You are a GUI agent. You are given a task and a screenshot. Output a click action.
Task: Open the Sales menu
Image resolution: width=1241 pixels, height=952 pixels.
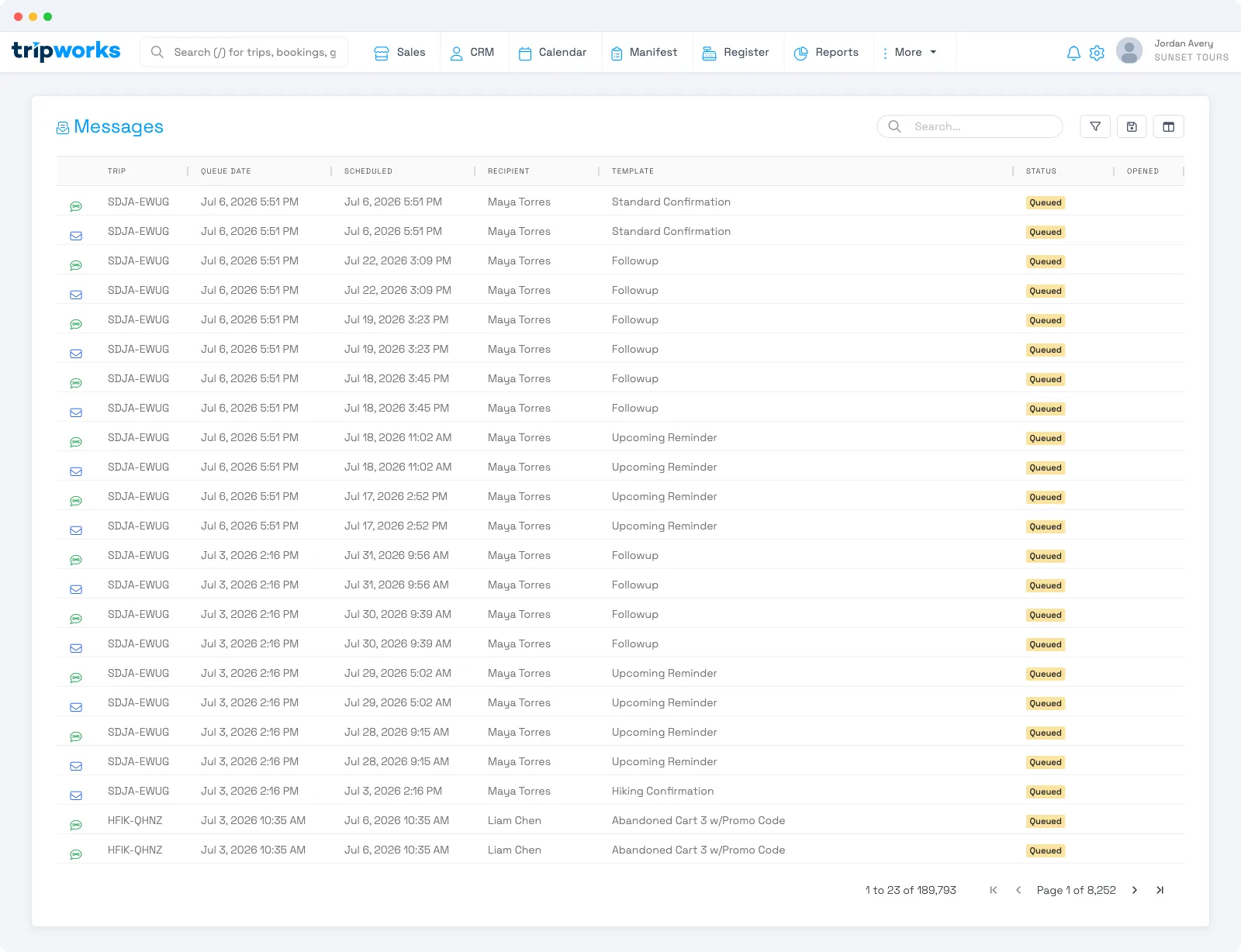400,52
